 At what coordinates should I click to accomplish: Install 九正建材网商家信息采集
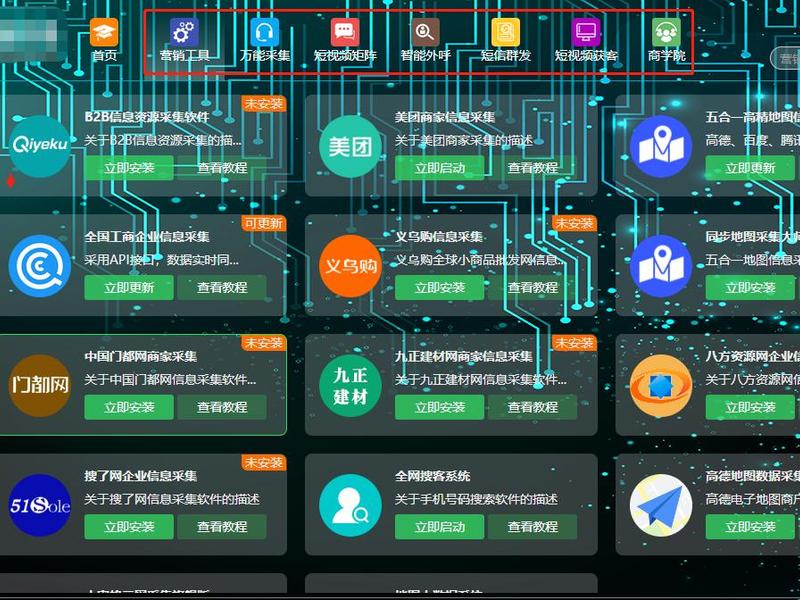440,407
